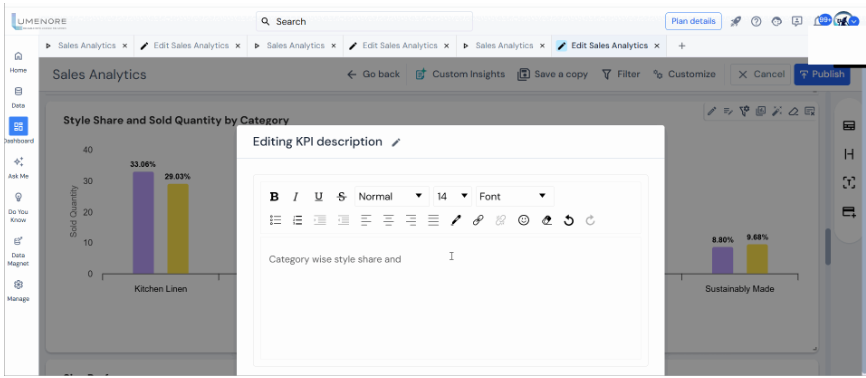
Task: Open the Normal block style dropdown
Action: coord(391,196)
